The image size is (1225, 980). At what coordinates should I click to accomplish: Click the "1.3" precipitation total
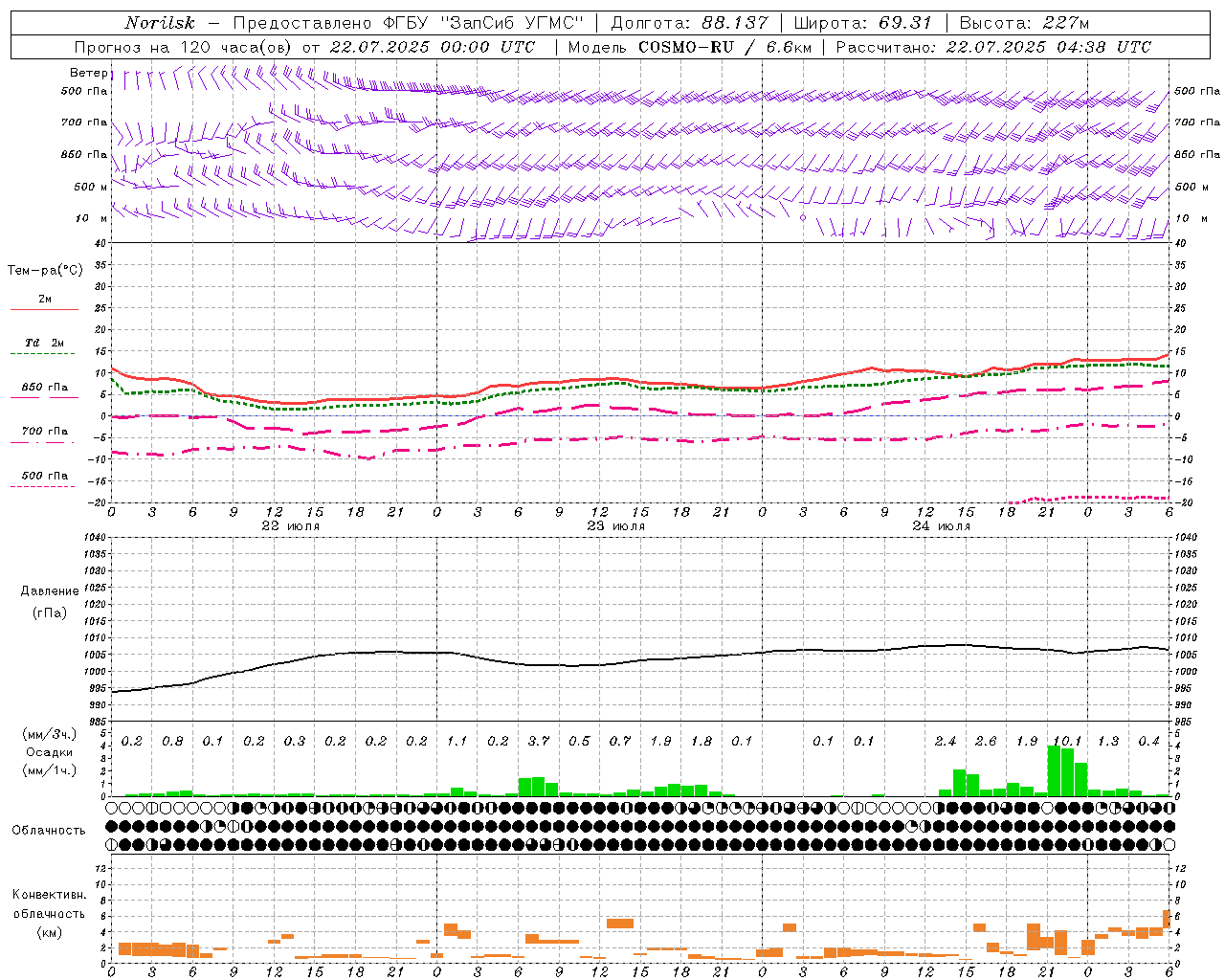(1108, 741)
